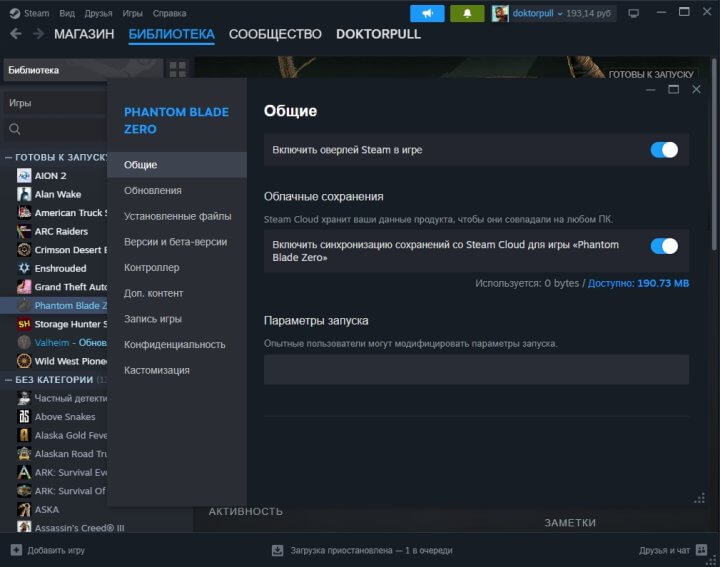Image resolution: width=720 pixels, height=567 pixels.
Task: Select Alaska Gold Fever game icon
Action: coord(24,435)
